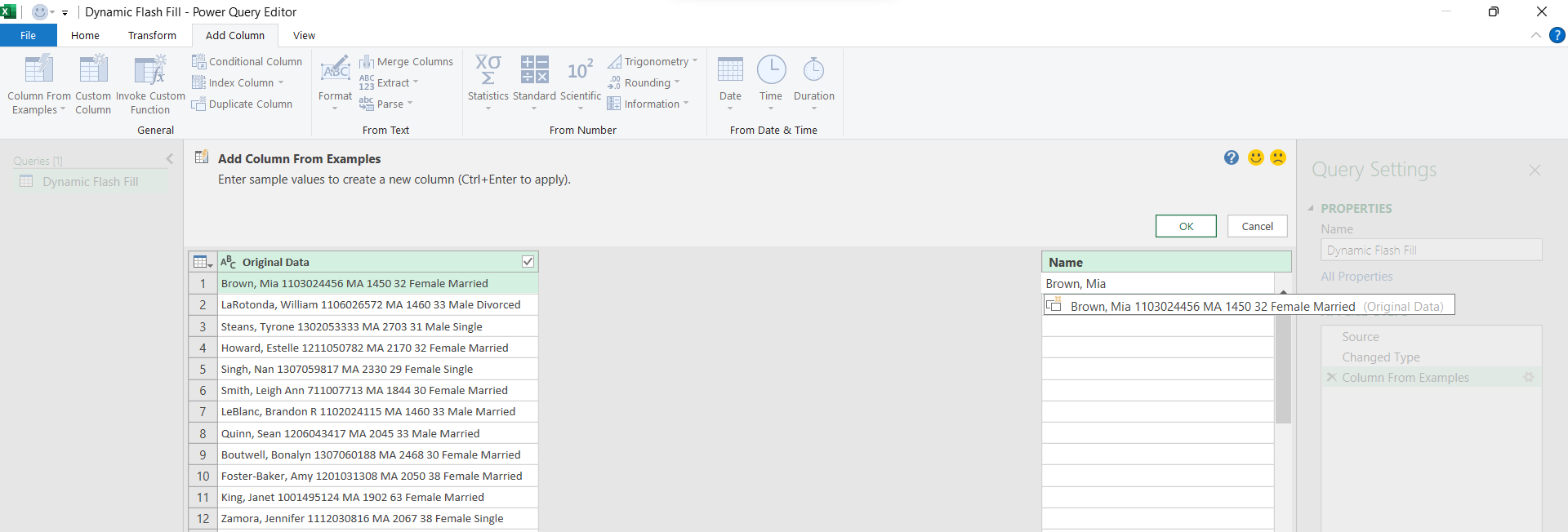This screenshot has width=1568, height=532.
Task: Click the query Name input field
Action: click(1431, 250)
